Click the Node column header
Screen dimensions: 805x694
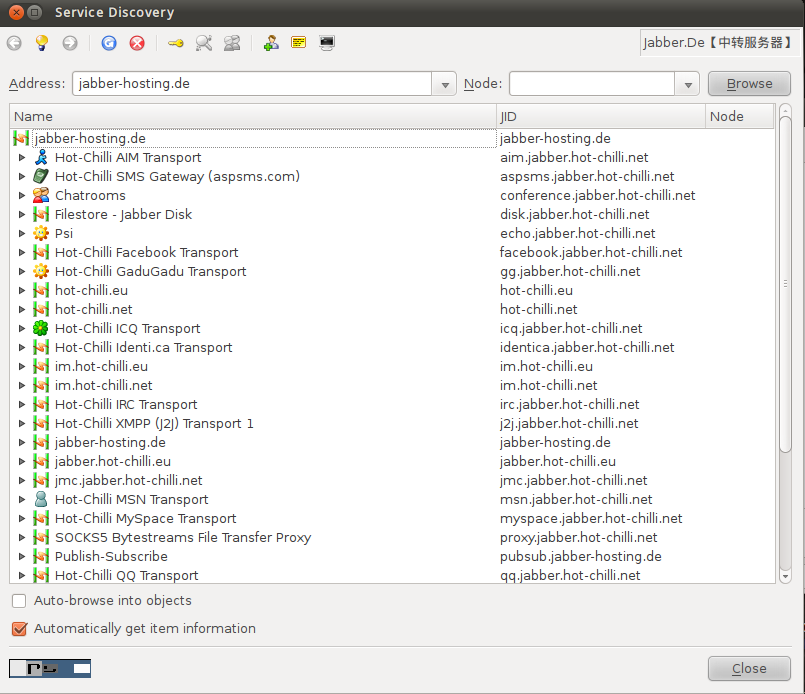pyautogui.click(x=739, y=116)
